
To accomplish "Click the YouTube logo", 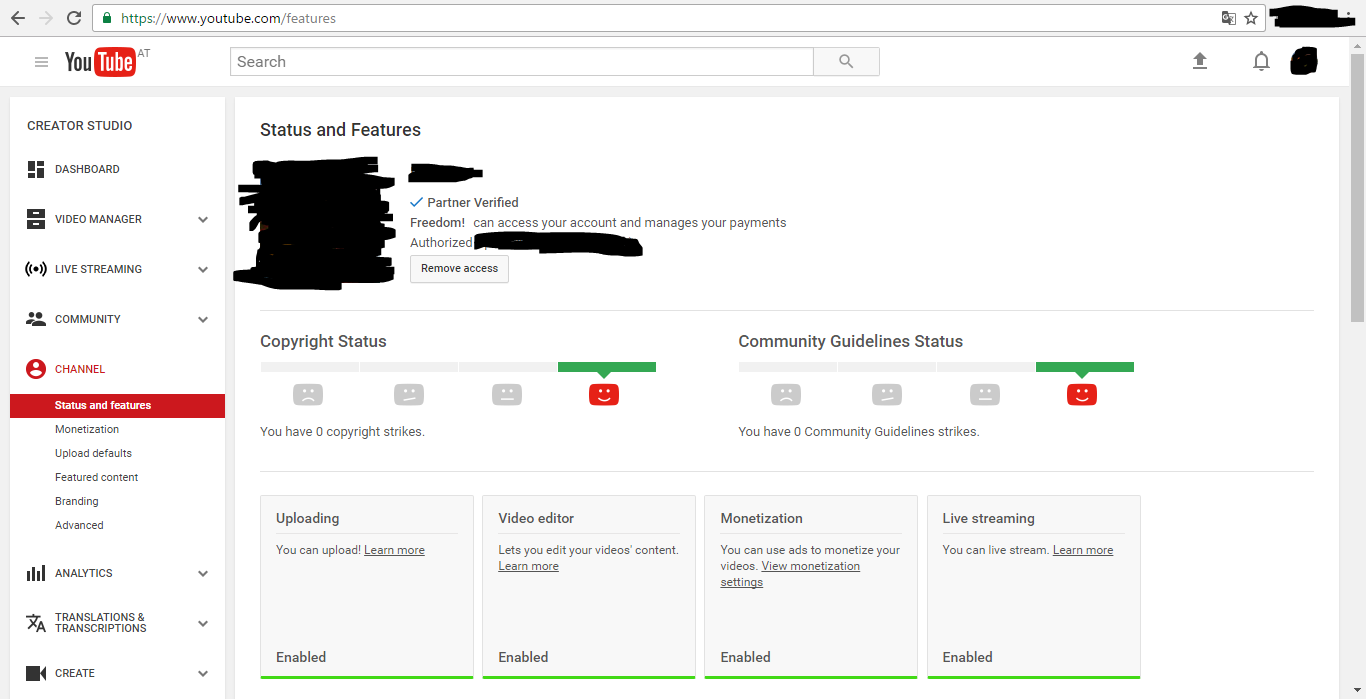I will pos(100,62).
